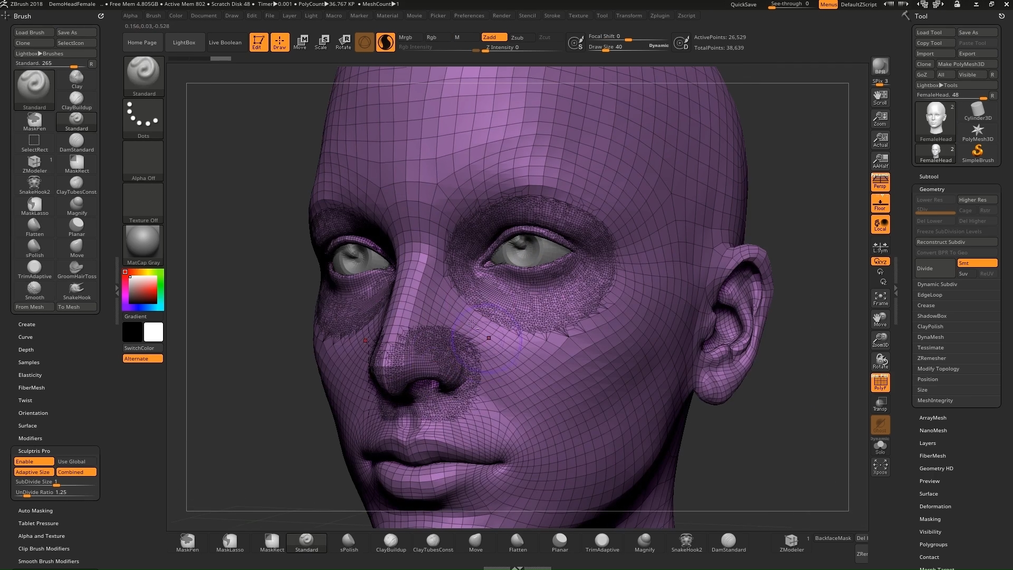Open the Stroke menu

point(552,16)
